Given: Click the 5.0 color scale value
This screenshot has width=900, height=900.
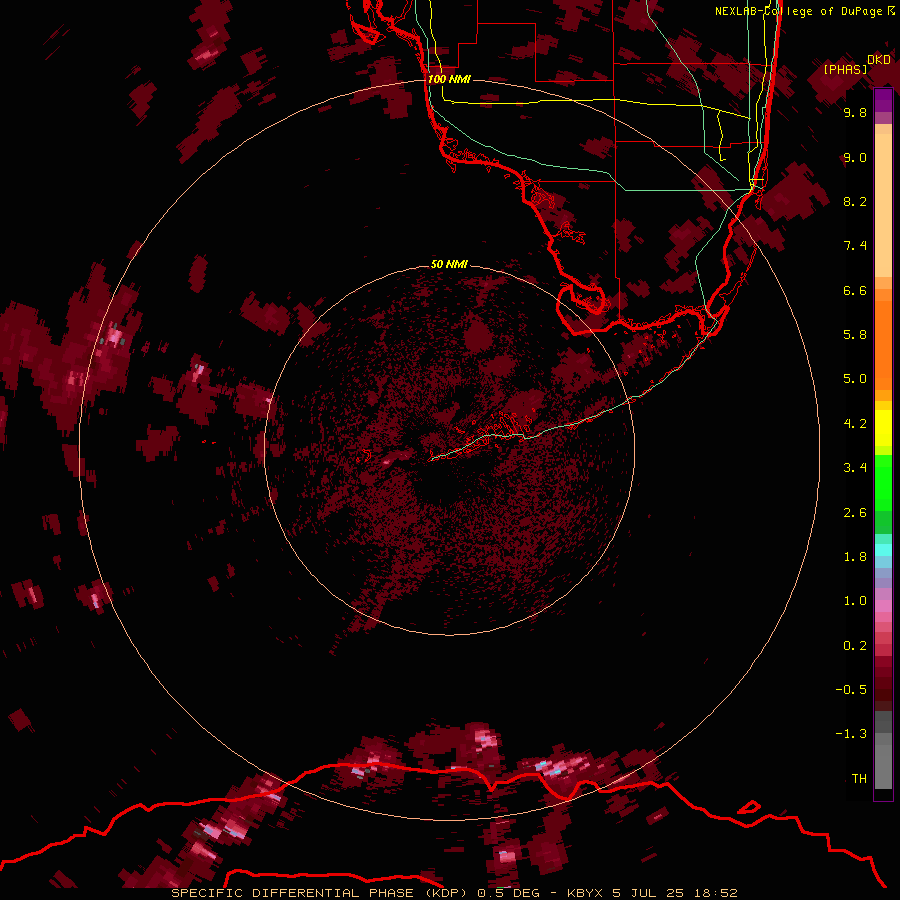Looking at the screenshot, I should pos(855,379).
